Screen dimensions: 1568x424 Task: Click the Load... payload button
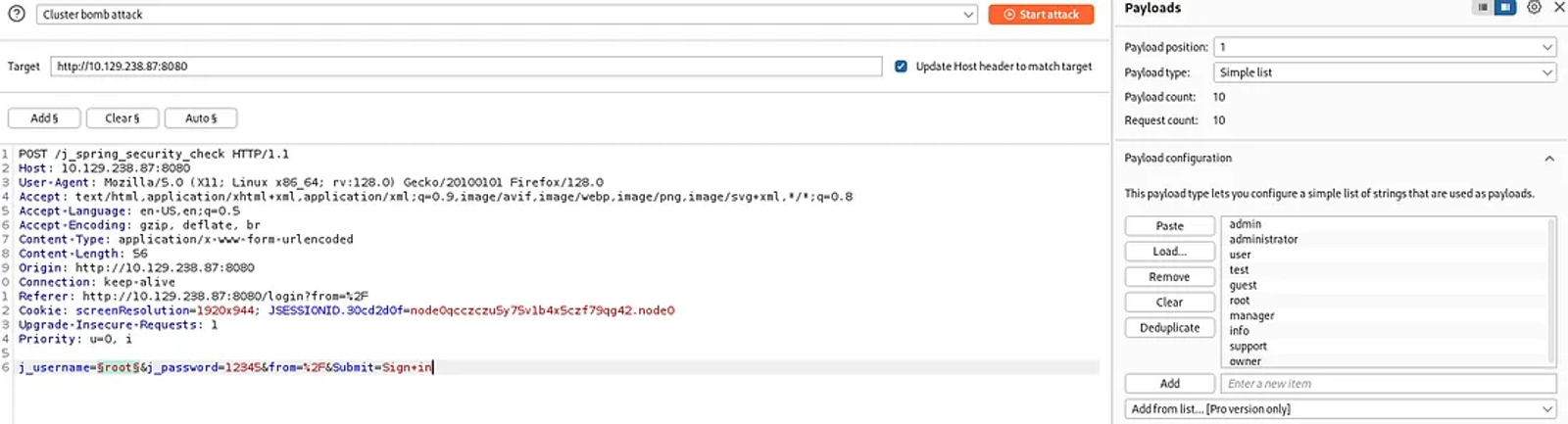pyautogui.click(x=1170, y=252)
